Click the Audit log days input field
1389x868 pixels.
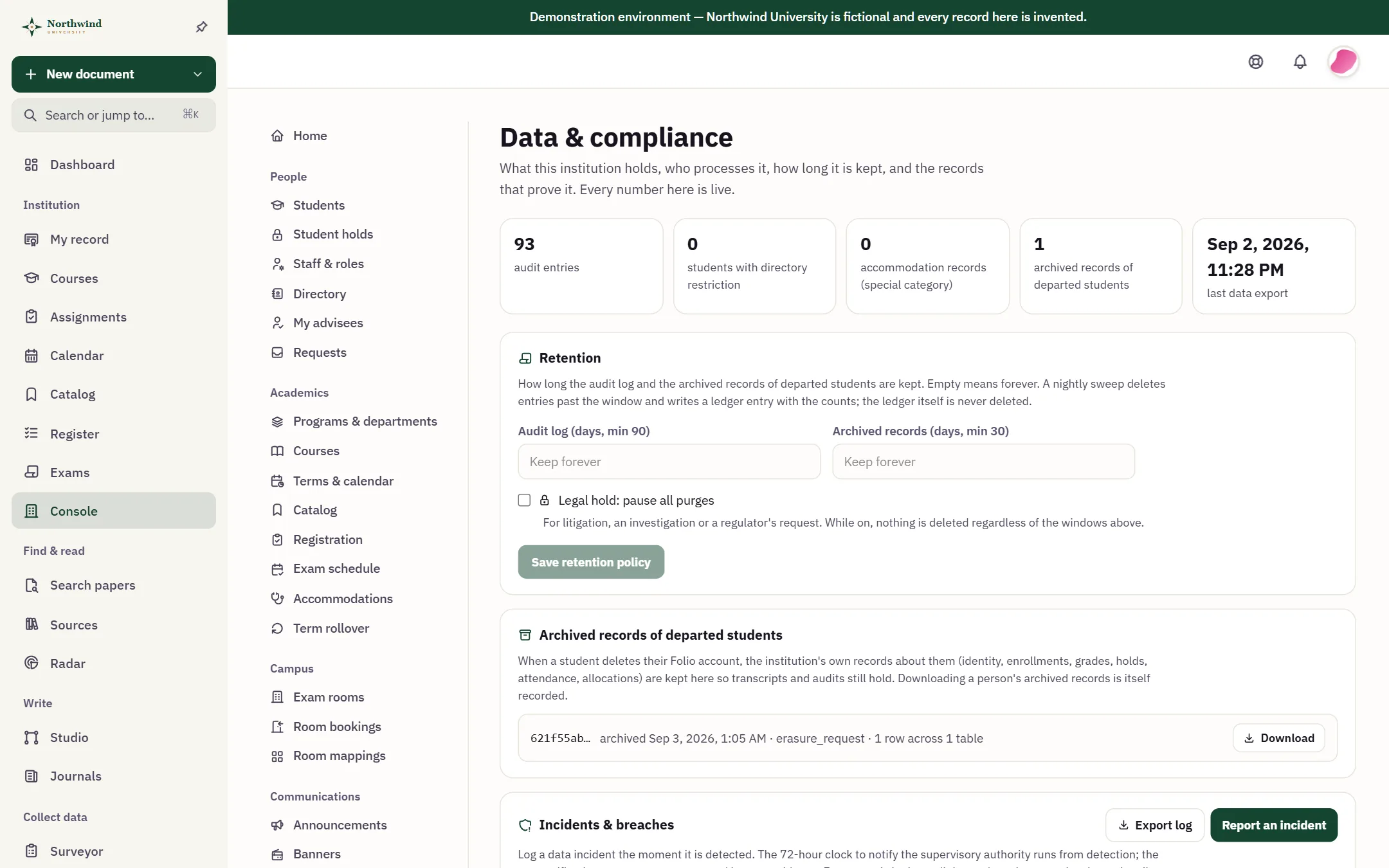(x=669, y=462)
